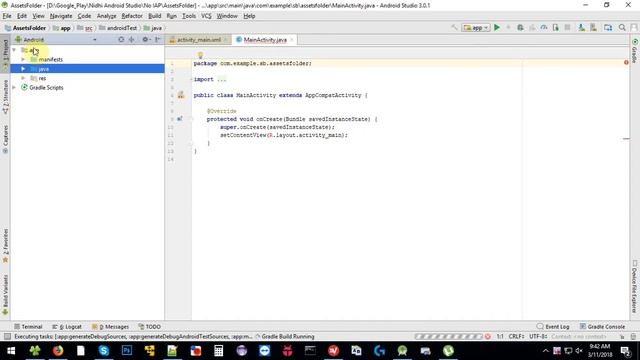Click the Make Project hammer icon
640x360 pixels.
point(454,27)
